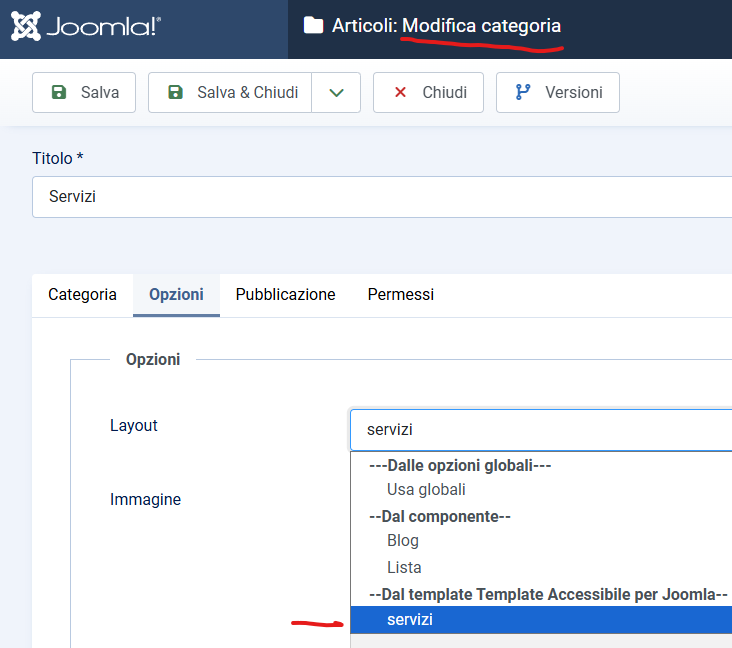Go to the Permessi tab
This screenshot has height=648, width=732.
point(400,294)
